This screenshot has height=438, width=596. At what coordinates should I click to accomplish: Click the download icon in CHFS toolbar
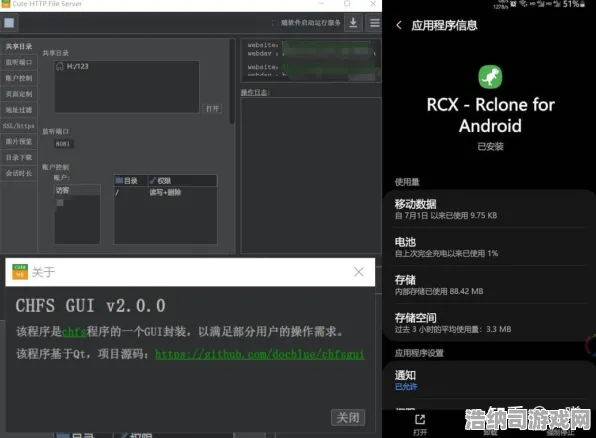[353, 23]
